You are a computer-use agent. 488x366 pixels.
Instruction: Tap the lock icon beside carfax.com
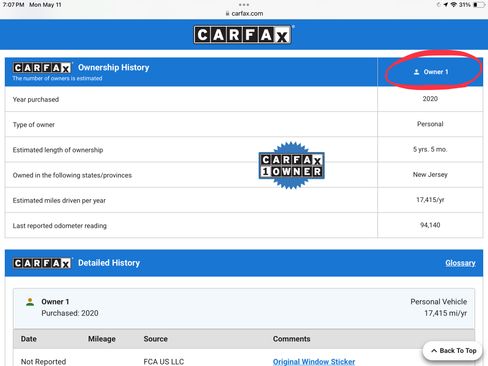[227, 14]
